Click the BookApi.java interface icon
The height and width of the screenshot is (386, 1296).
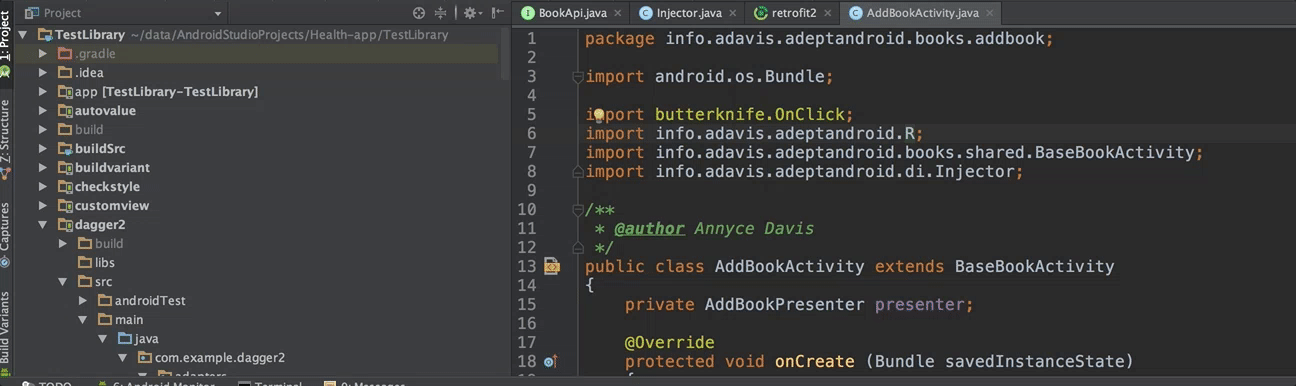pyautogui.click(x=528, y=13)
